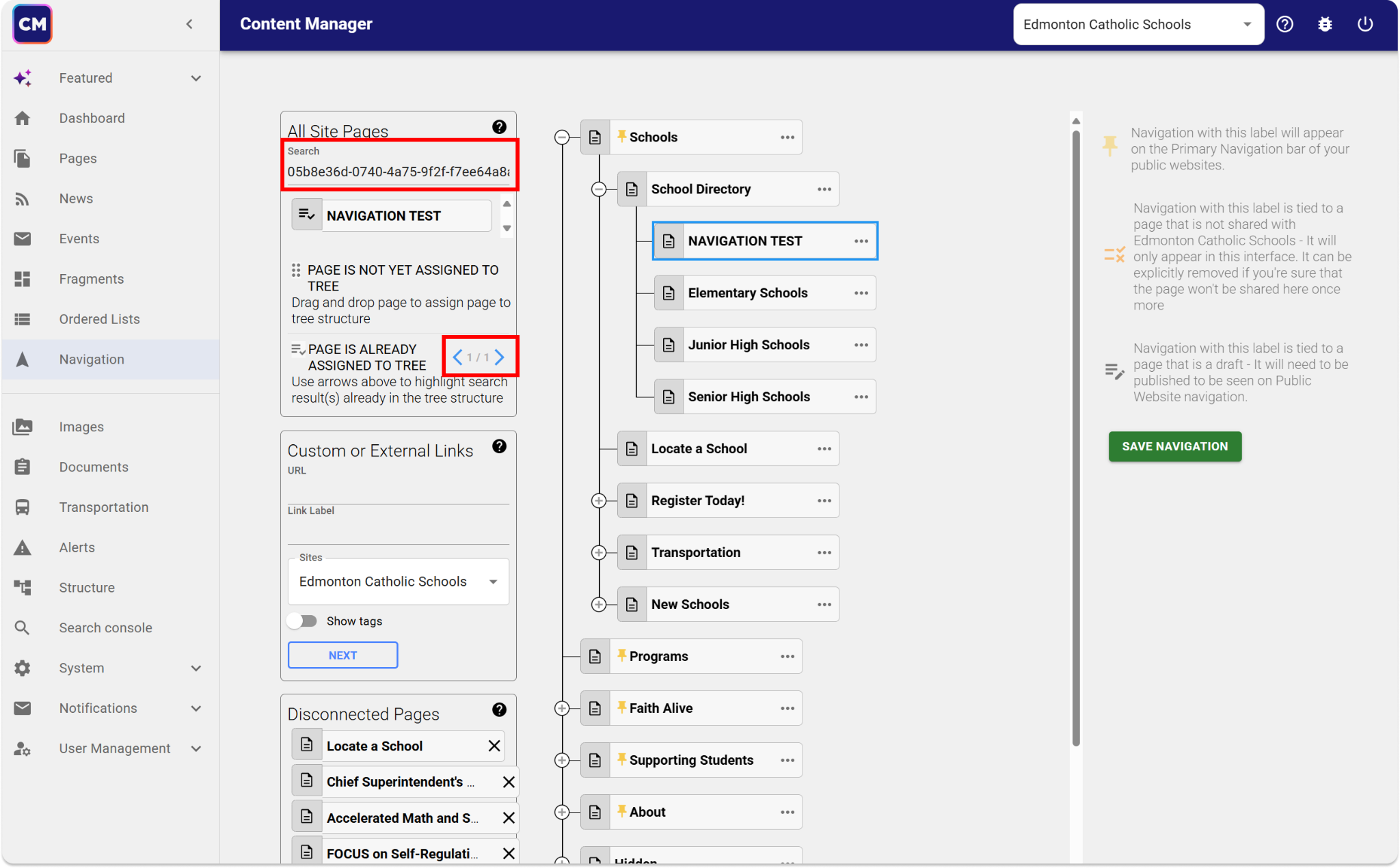Expand the Register Today! tree node
This screenshot has height=868, width=1400.
coord(599,501)
